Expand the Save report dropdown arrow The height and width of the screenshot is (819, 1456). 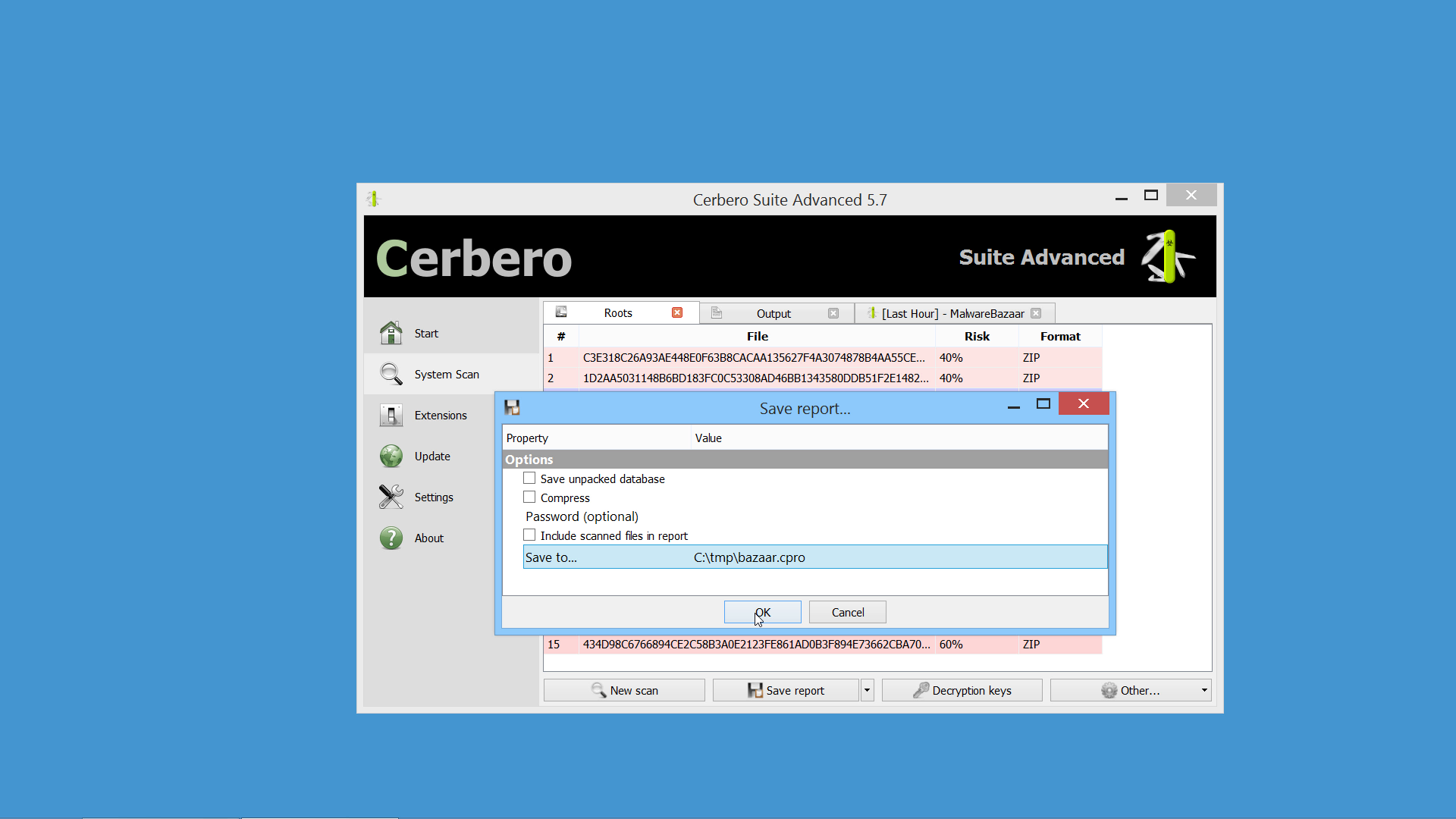click(866, 690)
